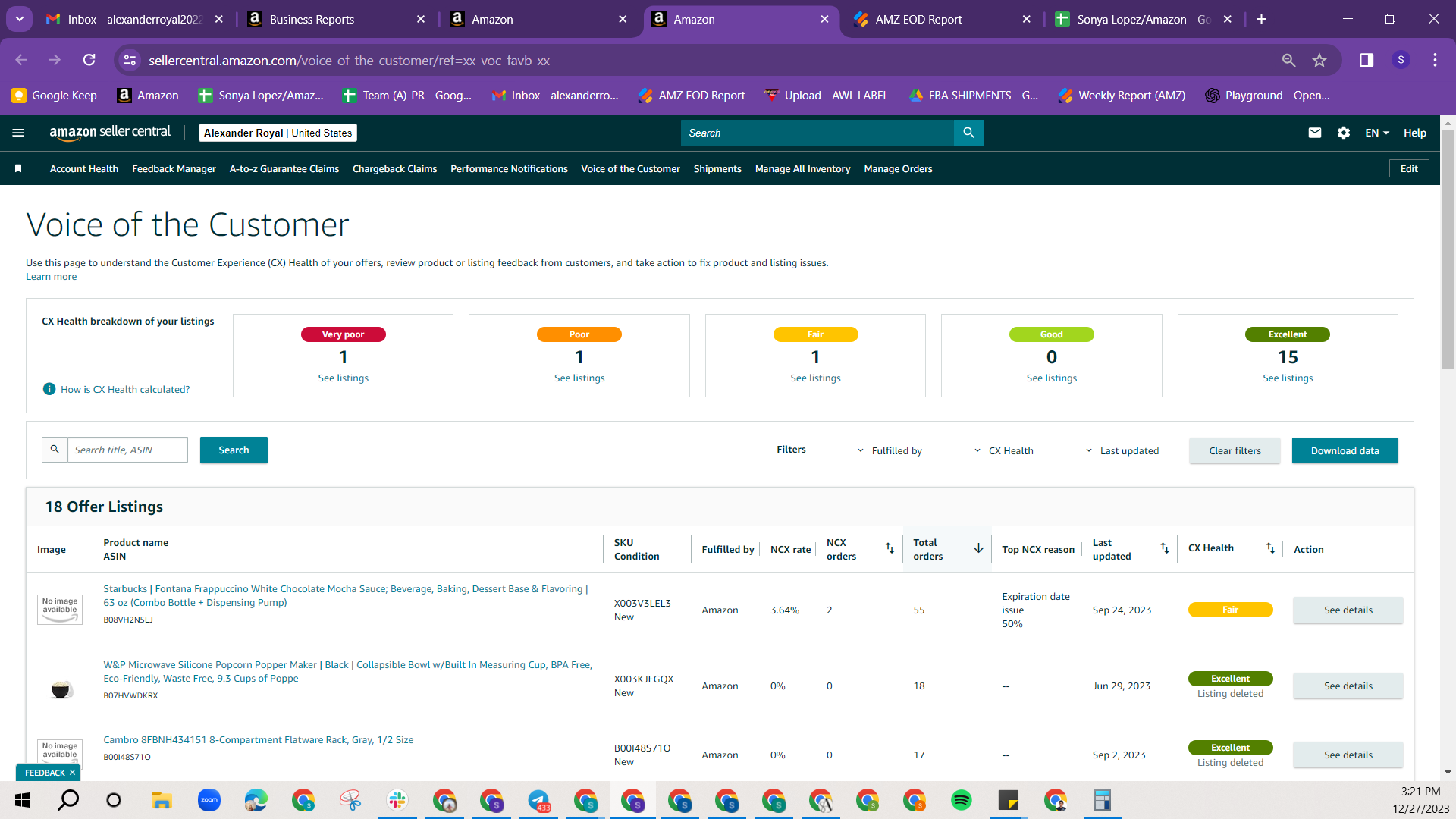The height and width of the screenshot is (819, 1456).
Task: Click Download data button
Action: coord(1345,450)
